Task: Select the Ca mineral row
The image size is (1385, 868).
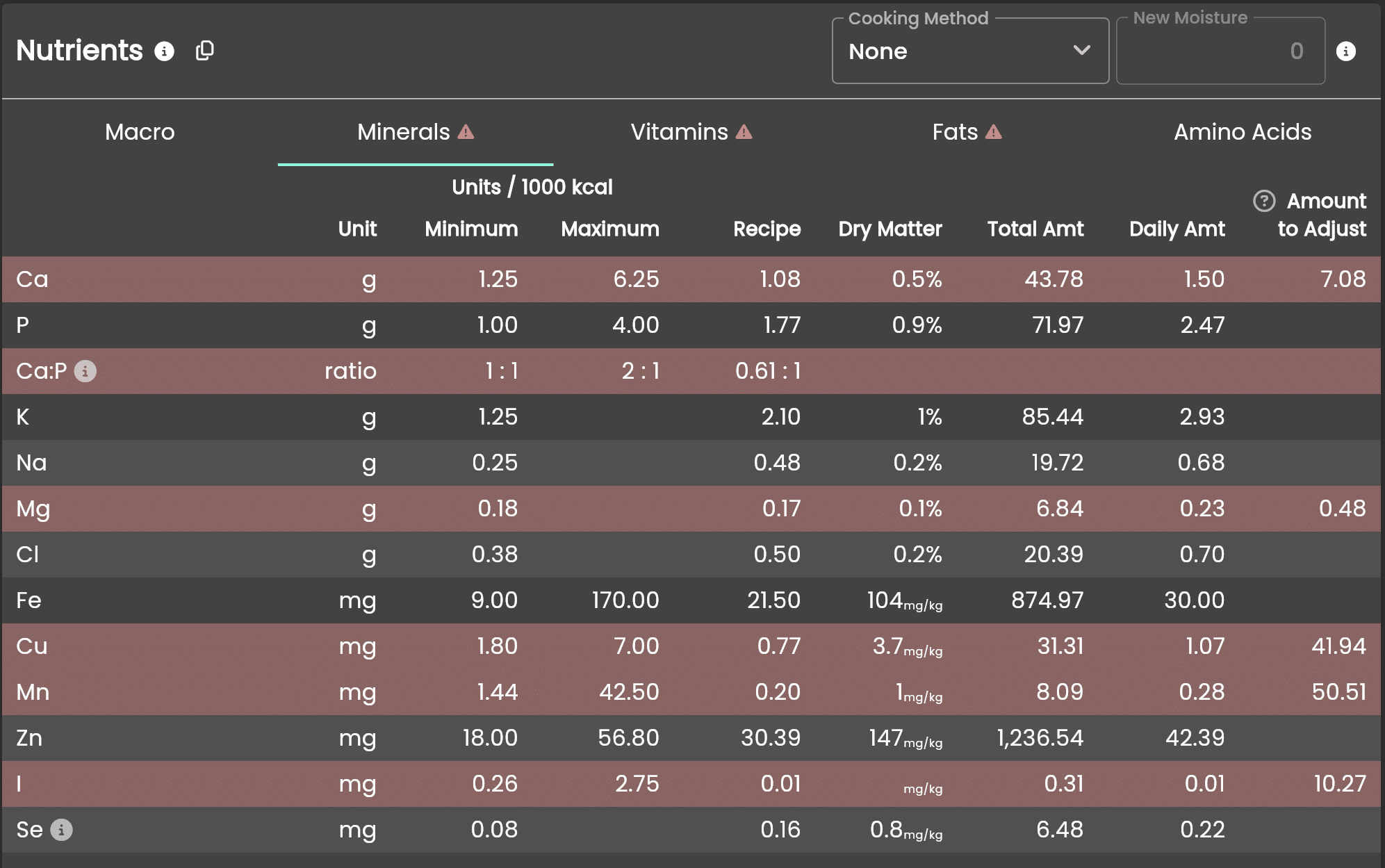Action: pos(33,279)
